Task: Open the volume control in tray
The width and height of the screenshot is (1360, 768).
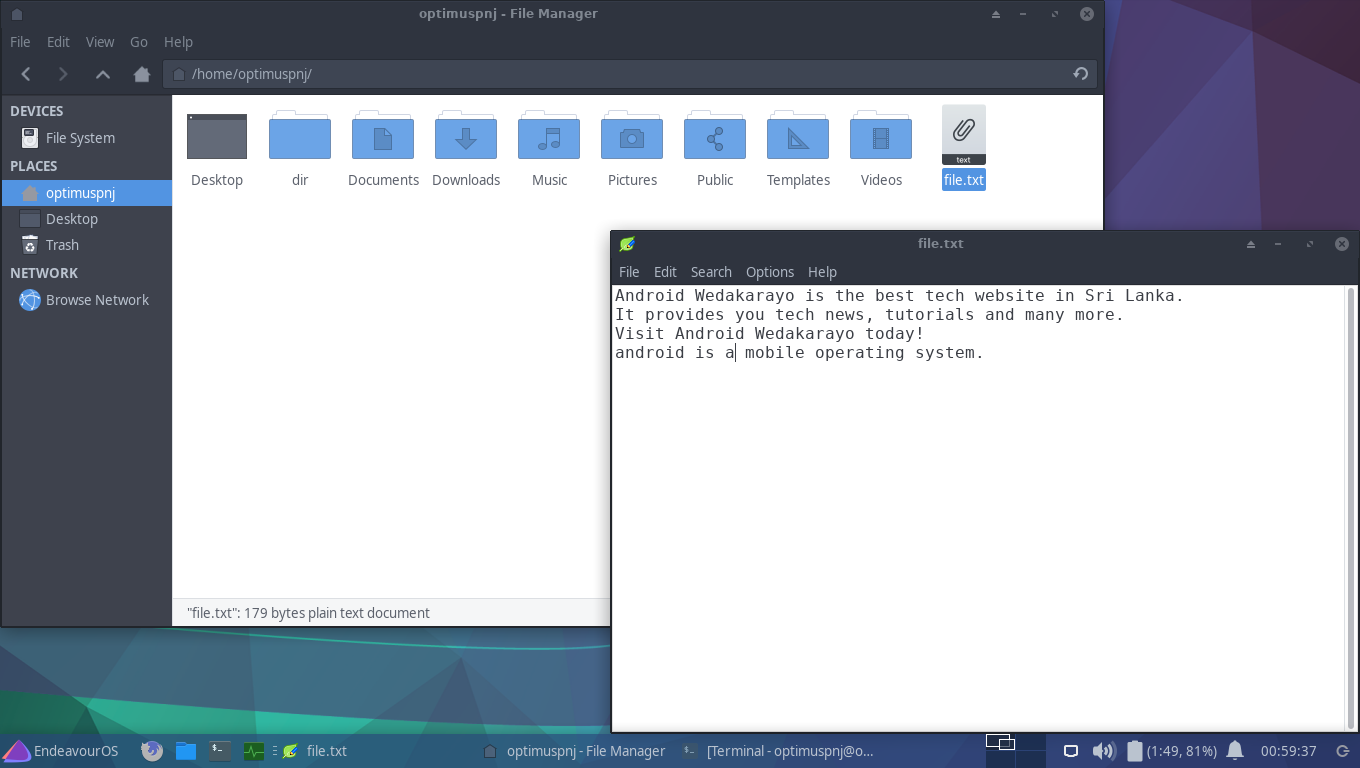Action: click(1103, 751)
